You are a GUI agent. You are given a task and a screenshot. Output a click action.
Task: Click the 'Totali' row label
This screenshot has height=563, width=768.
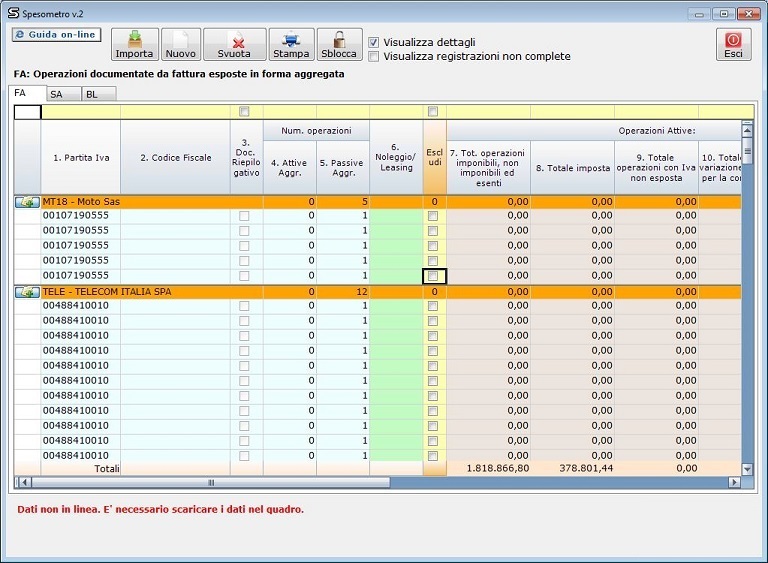tap(107, 469)
